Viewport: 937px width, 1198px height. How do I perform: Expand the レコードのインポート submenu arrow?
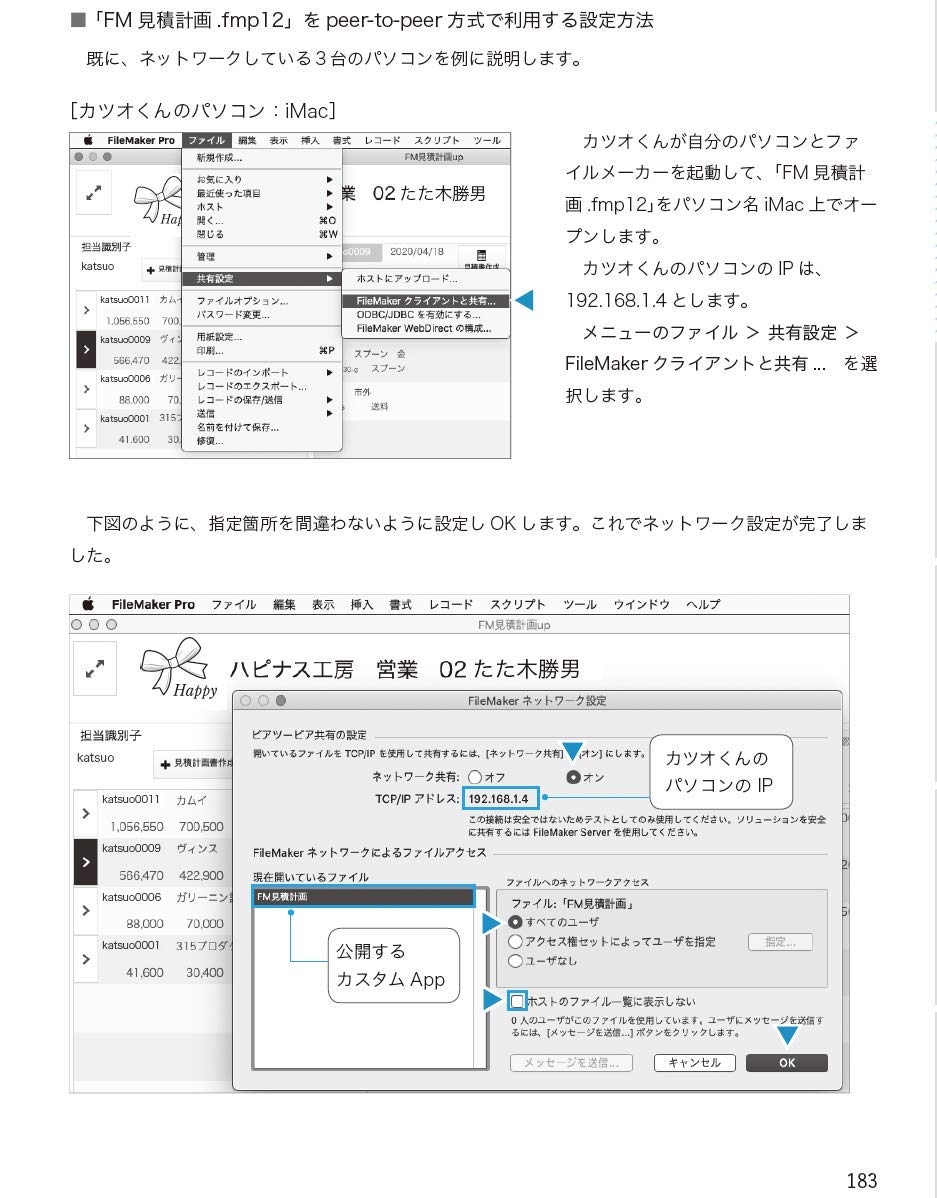[329, 373]
